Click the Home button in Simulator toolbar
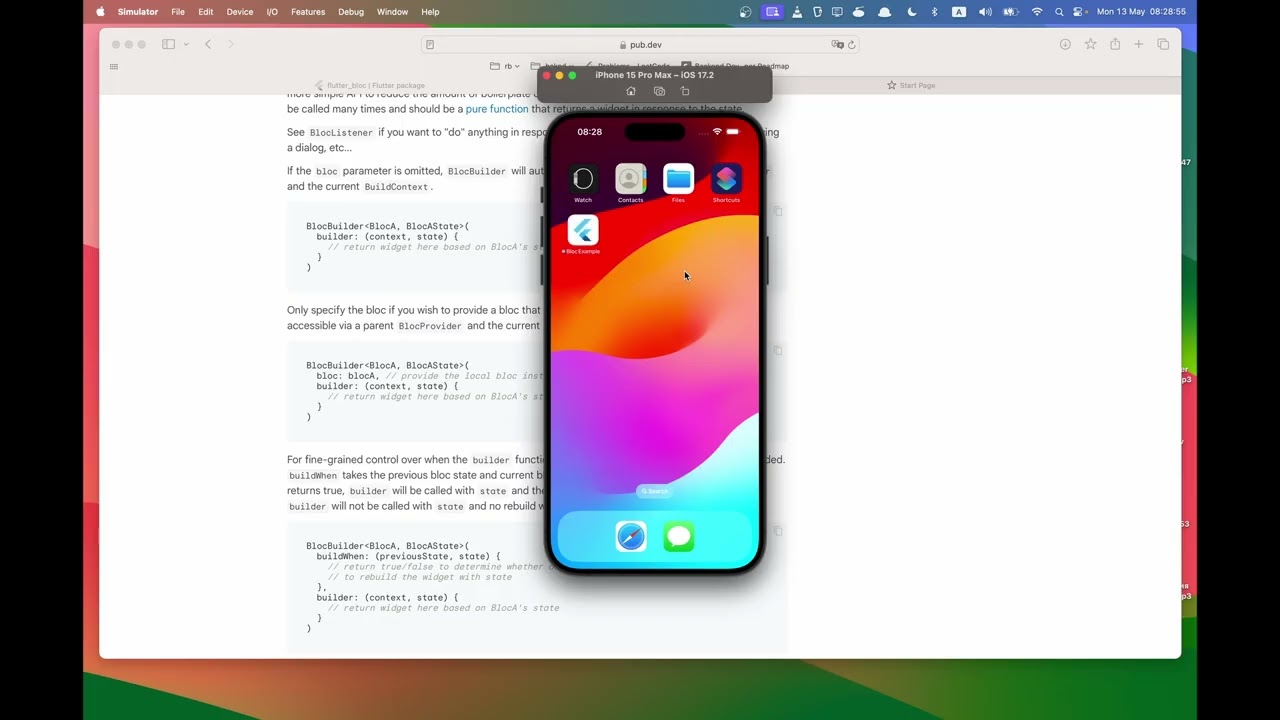 (x=631, y=91)
